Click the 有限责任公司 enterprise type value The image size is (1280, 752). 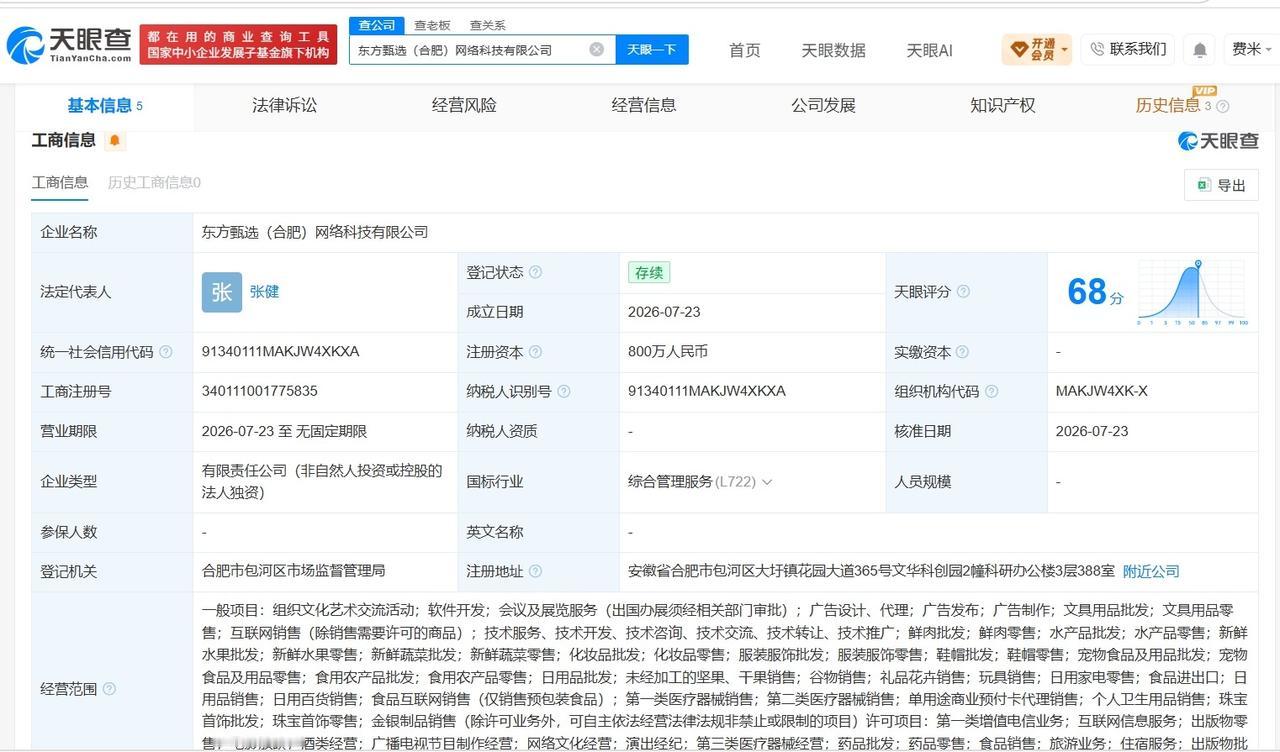321,482
